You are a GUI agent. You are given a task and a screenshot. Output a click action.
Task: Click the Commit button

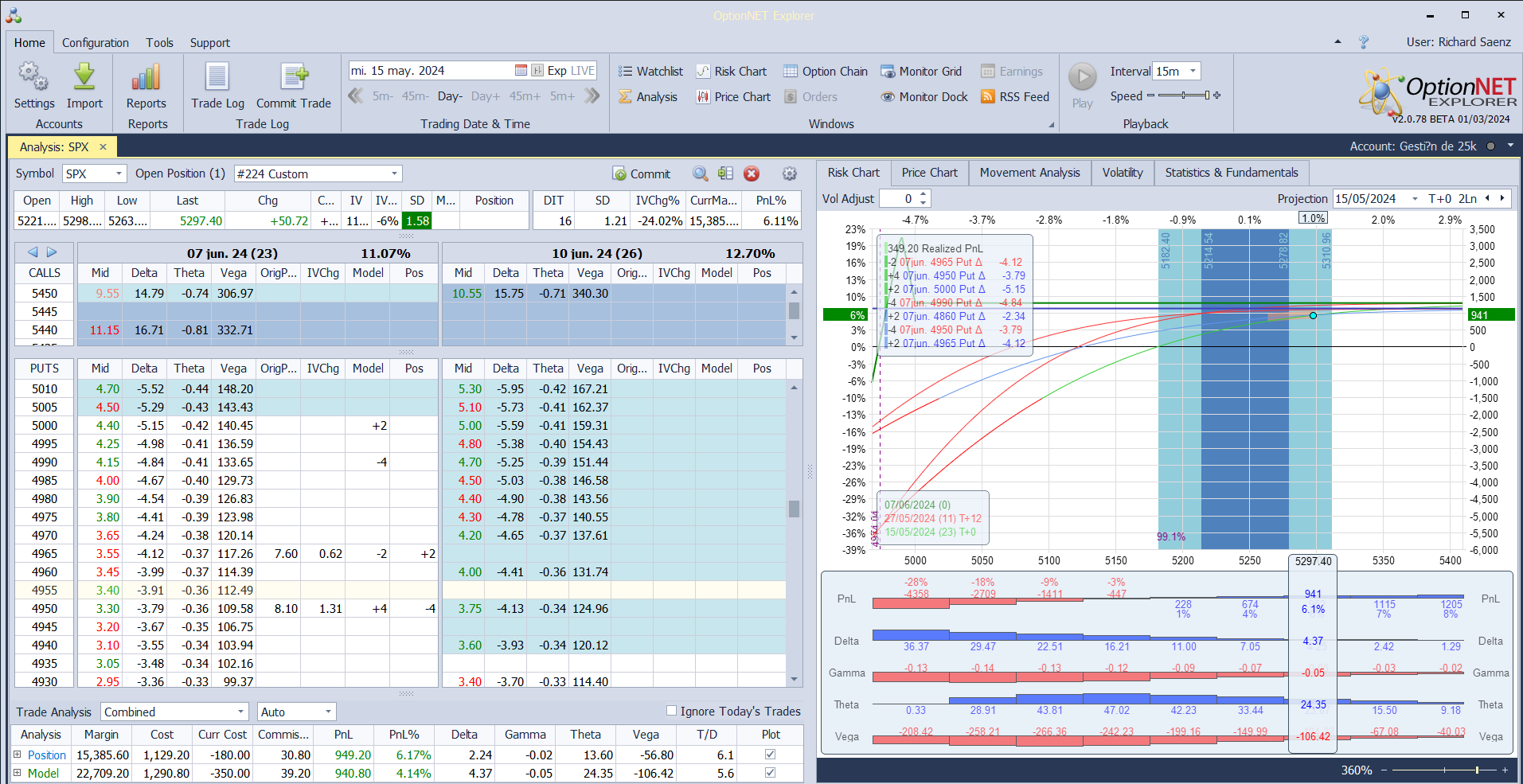(641, 174)
